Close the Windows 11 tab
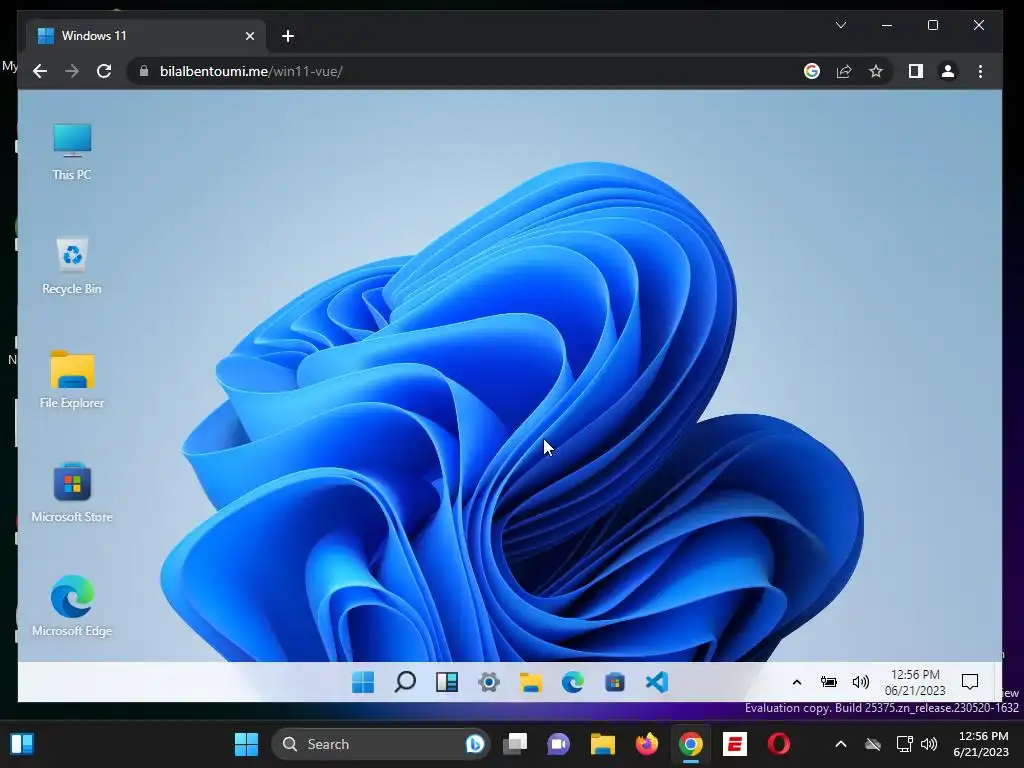This screenshot has height=768, width=1024. click(249, 36)
